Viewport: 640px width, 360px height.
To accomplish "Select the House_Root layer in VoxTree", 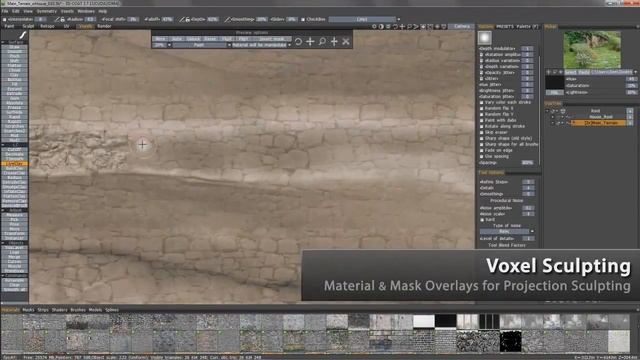I will 601,117.
